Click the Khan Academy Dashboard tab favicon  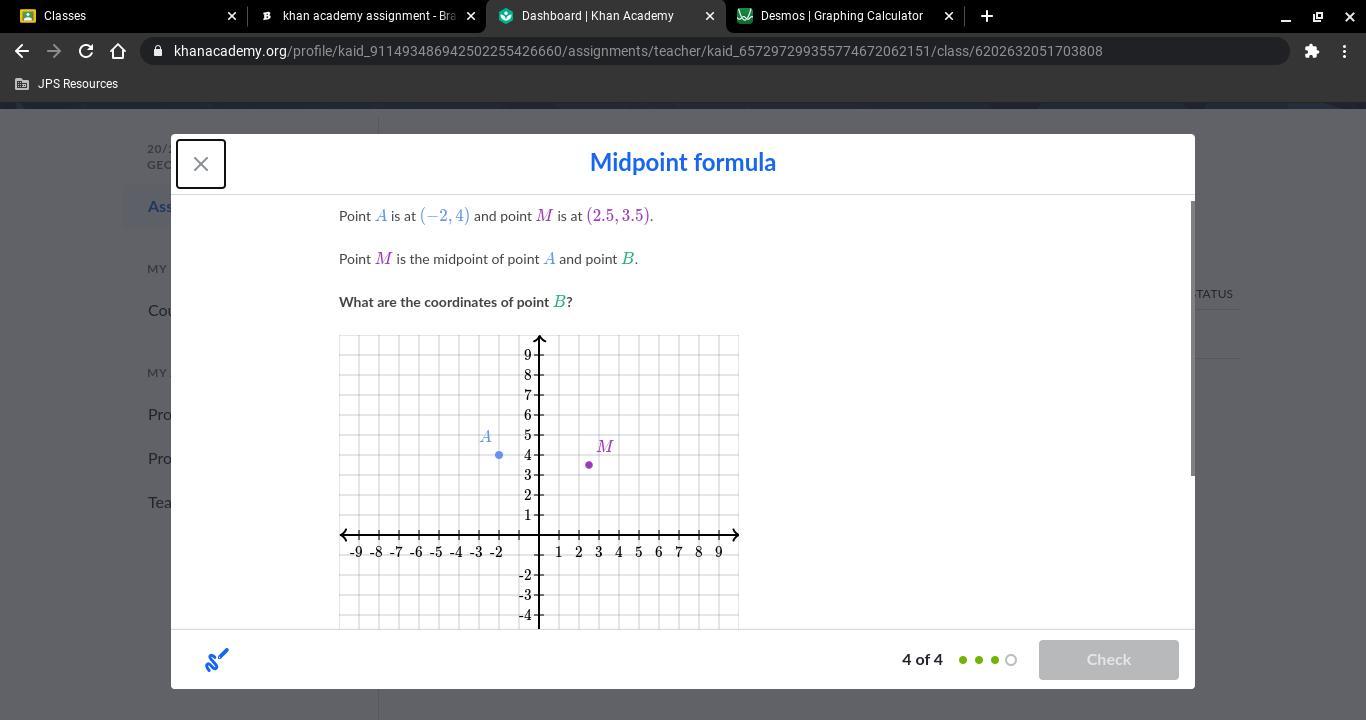(506, 16)
